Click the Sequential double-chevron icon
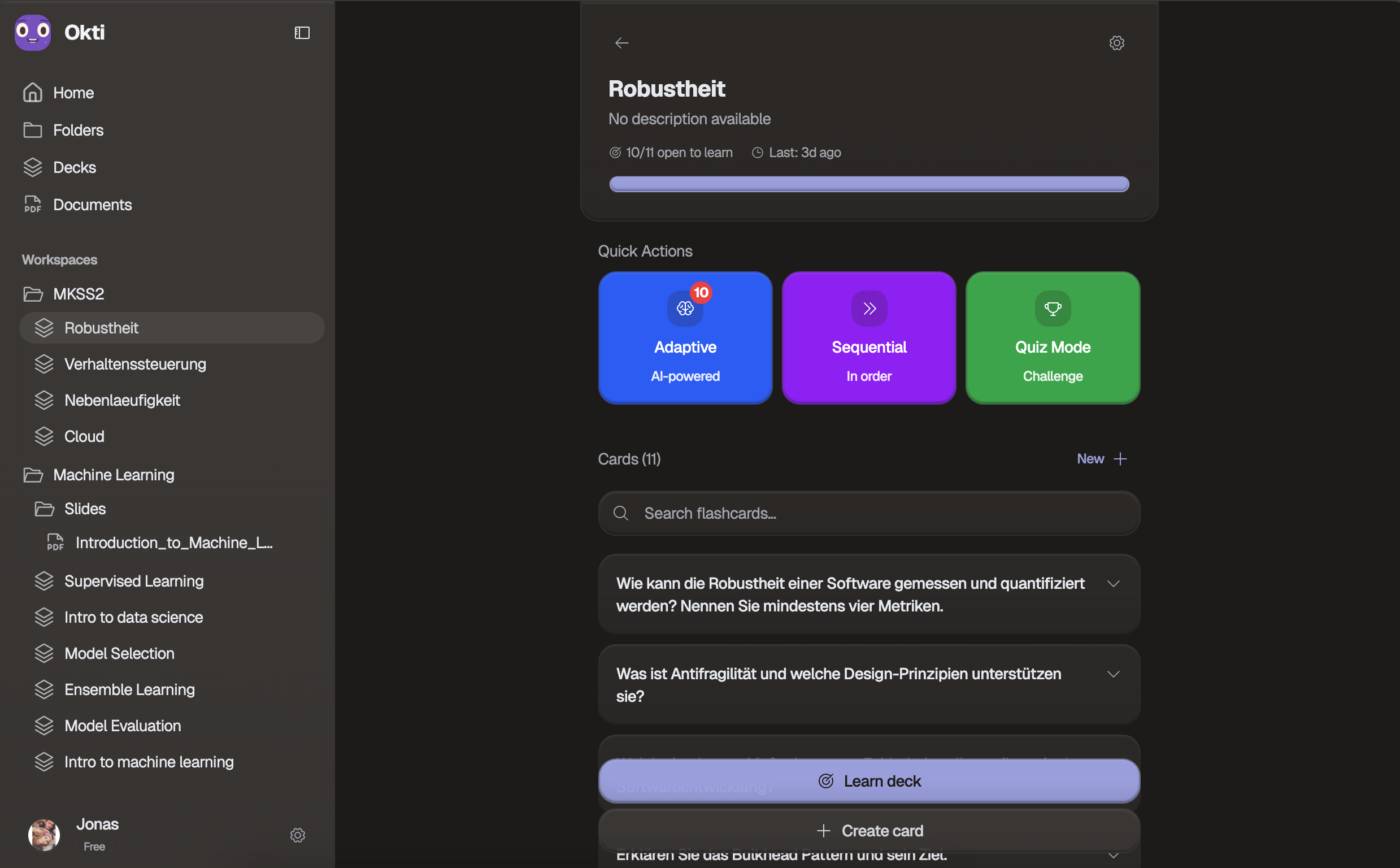This screenshot has width=1400, height=868. pos(869,309)
